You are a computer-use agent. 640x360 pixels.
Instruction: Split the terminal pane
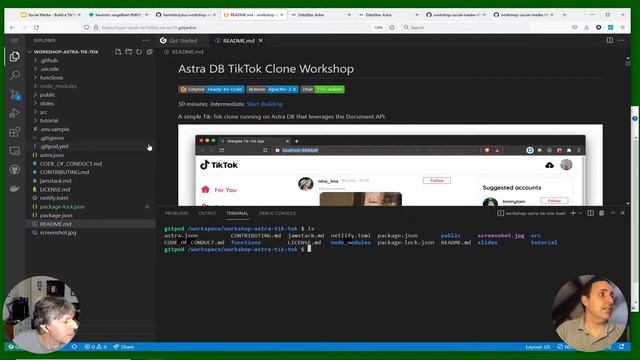coord(590,213)
